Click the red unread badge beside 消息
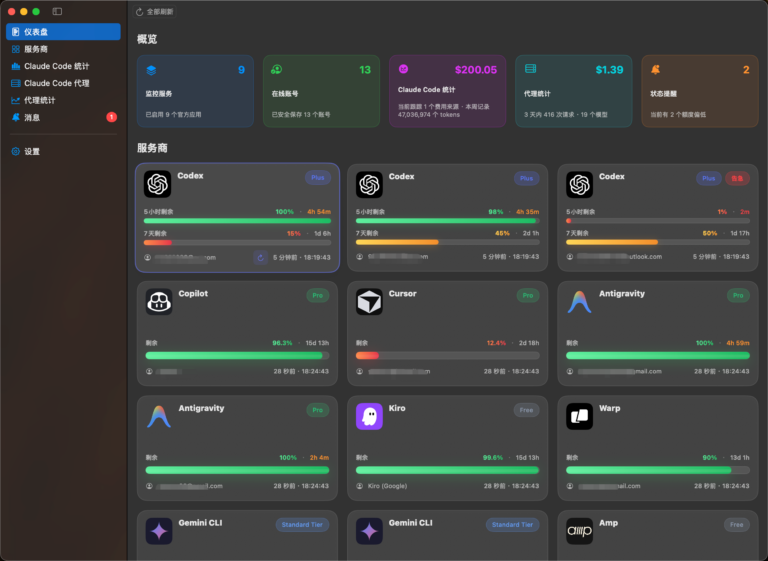Viewport: 768px width, 561px height. (x=112, y=117)
